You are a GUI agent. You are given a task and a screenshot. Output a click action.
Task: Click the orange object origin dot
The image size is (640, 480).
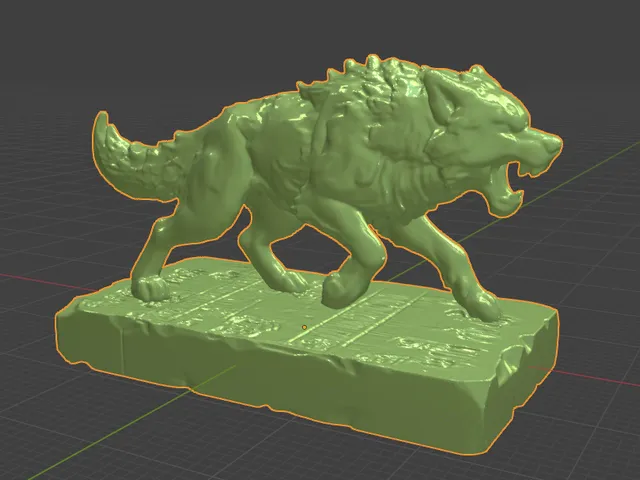tap(304, 327)
